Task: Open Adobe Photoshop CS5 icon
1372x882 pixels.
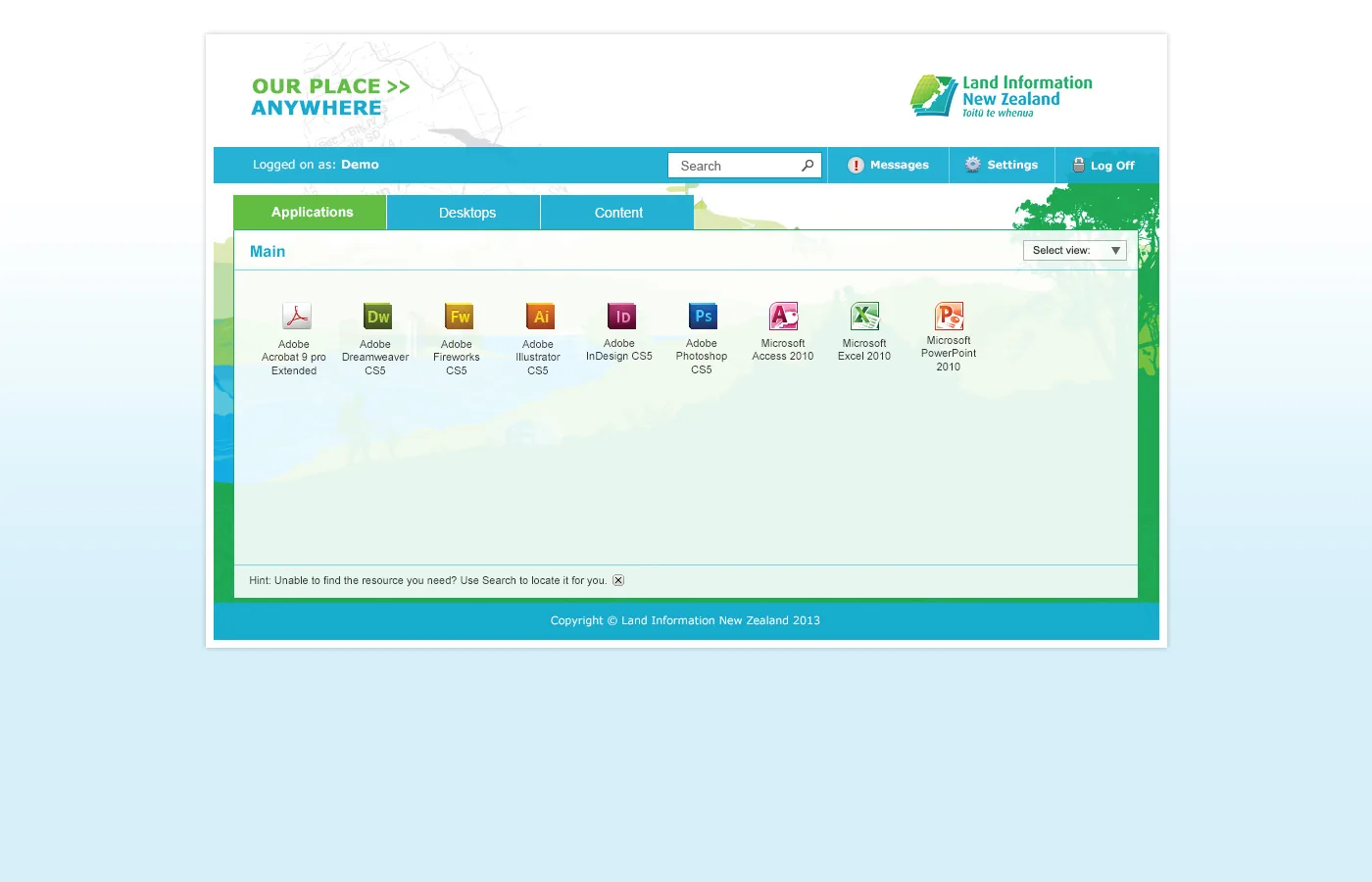Action: (x=703, y=316)
